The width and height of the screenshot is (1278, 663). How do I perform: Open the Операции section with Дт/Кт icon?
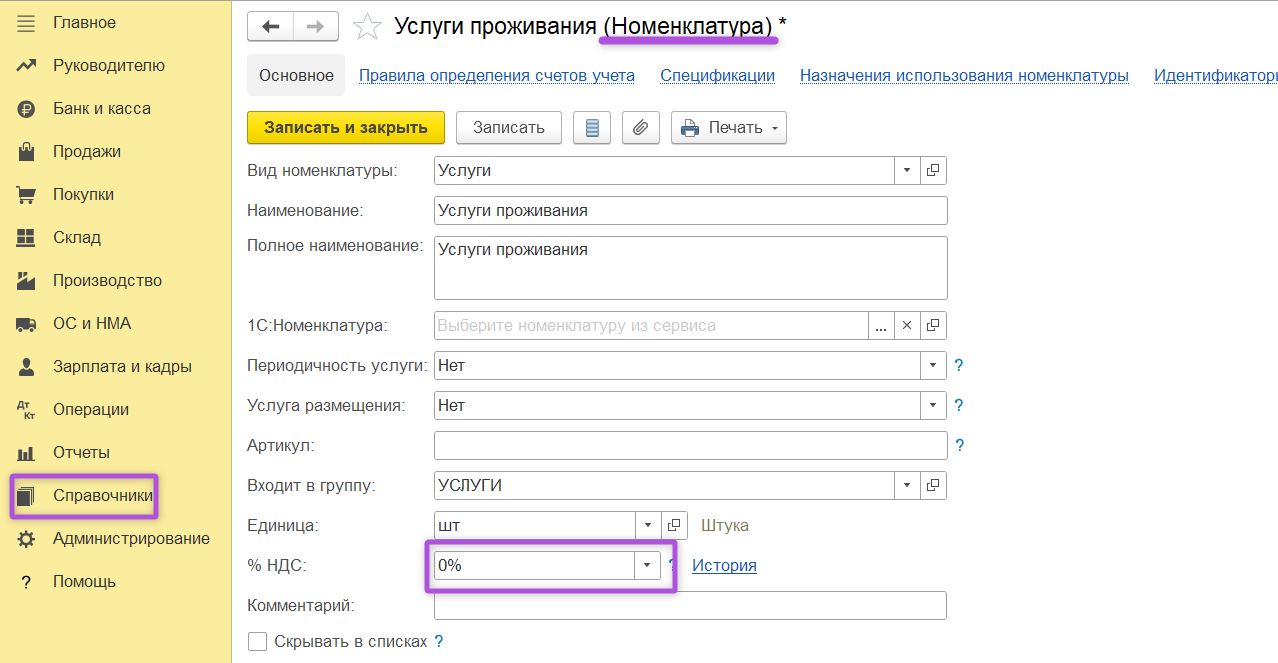pyautogui.click(x=96, y=409)
